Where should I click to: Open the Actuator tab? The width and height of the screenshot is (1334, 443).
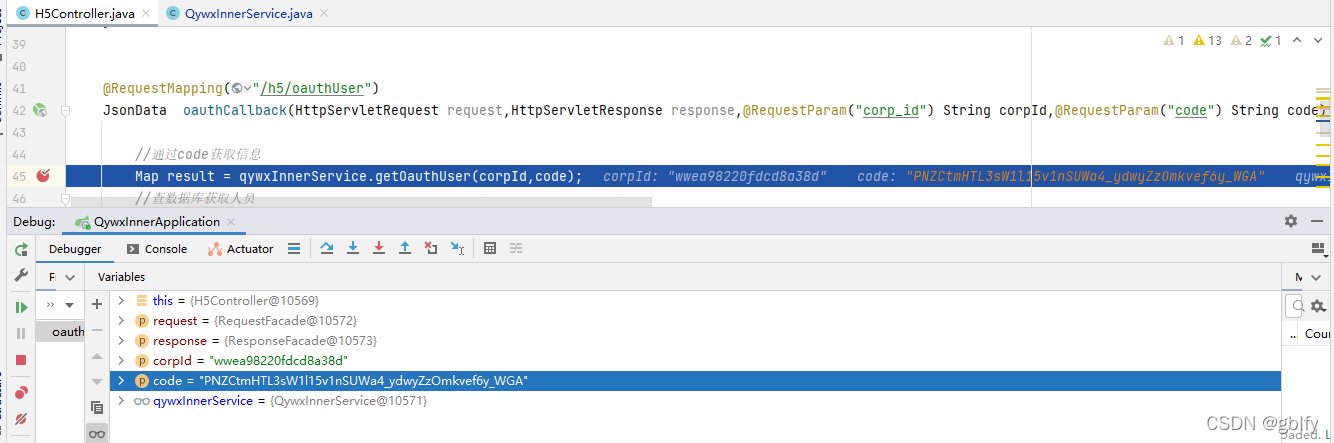click(x=240, y=249)
